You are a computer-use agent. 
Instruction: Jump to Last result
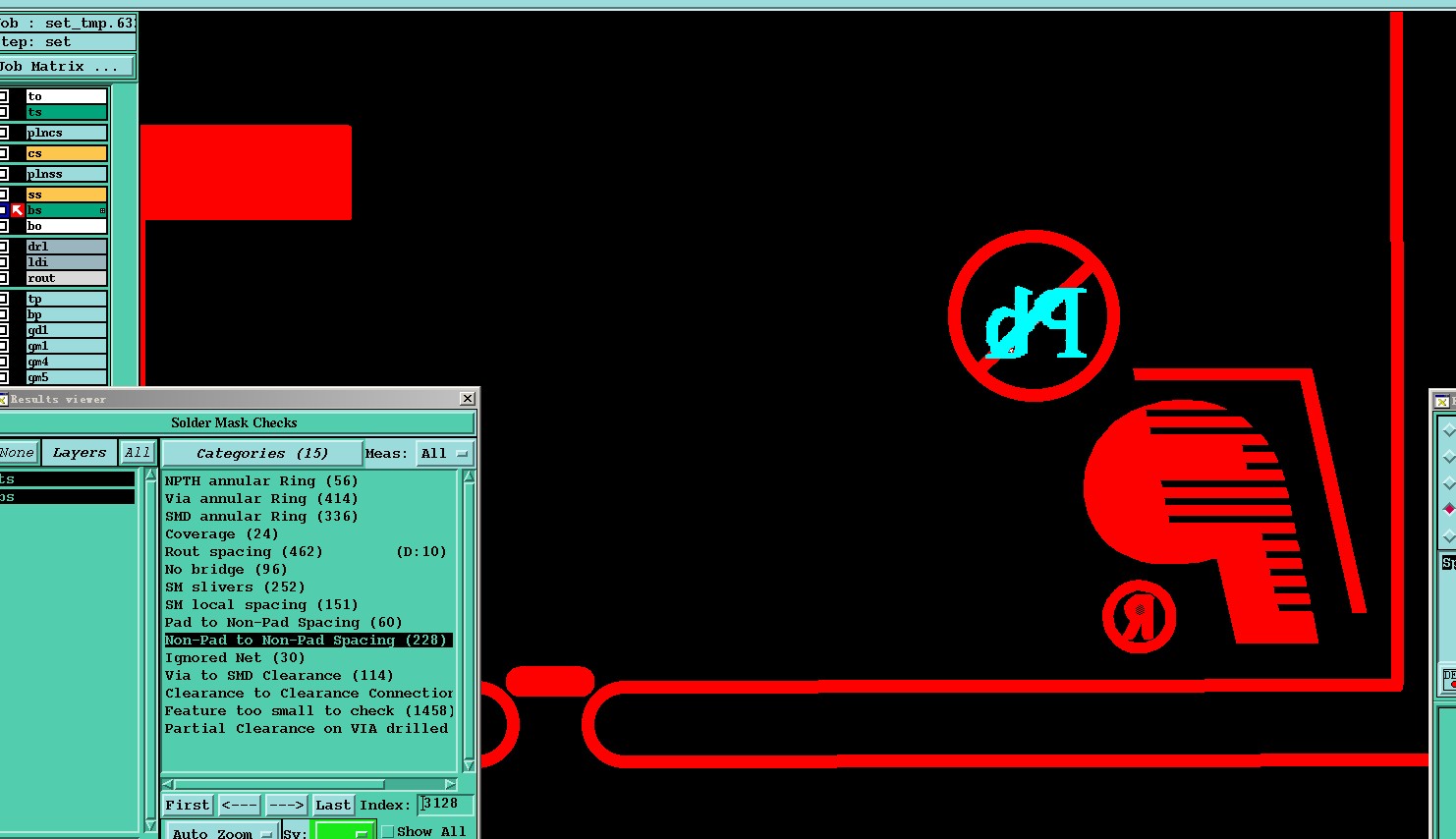click(x=333, y=805)
